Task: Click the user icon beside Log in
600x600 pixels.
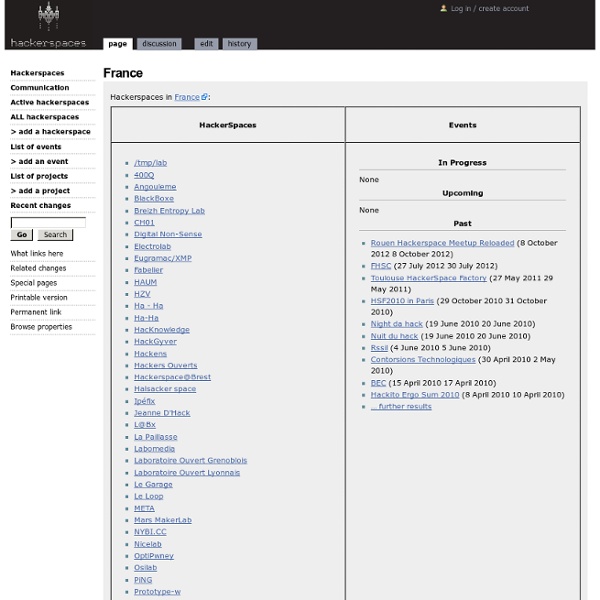Action: click(x=443, y=8)
